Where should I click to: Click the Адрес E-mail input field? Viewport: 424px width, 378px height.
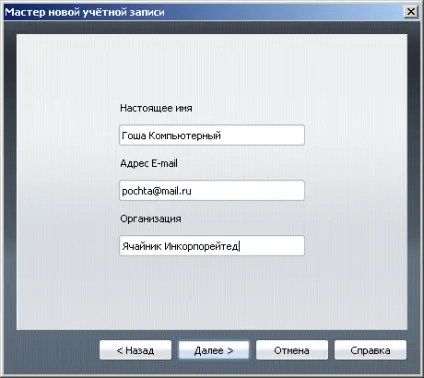tap(212, 190)
